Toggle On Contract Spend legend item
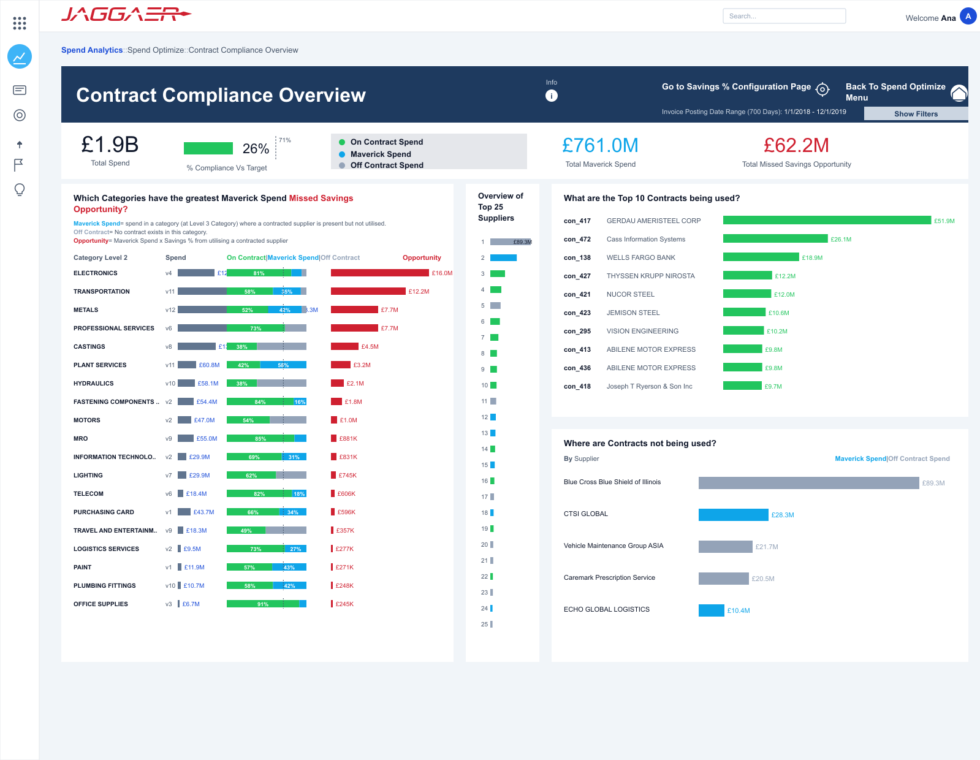980x760 pixels. click(381, 142)
